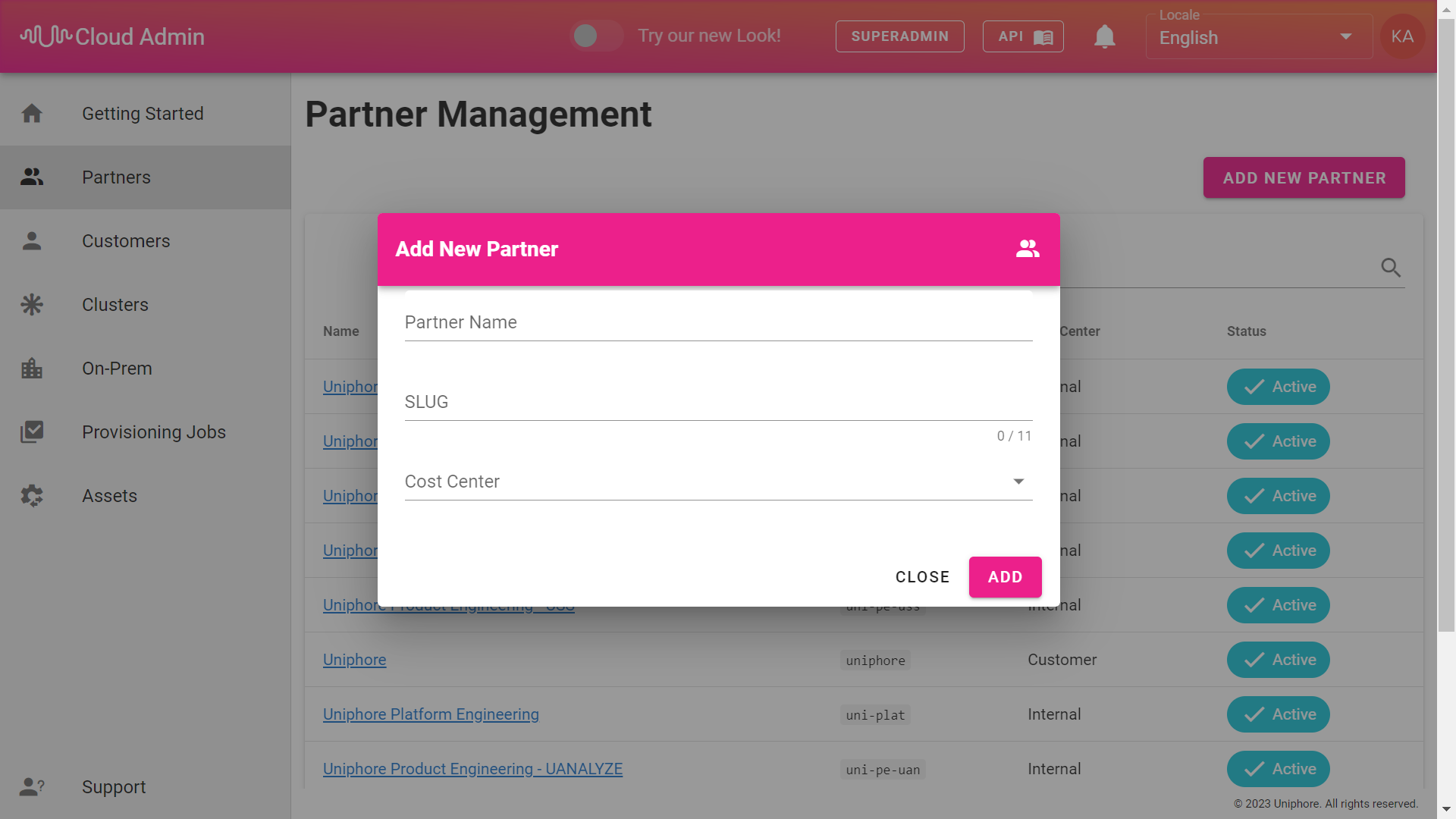Click ADD NEW PARTNER button
This screenshot has height=819, width=1456.
1304,177
